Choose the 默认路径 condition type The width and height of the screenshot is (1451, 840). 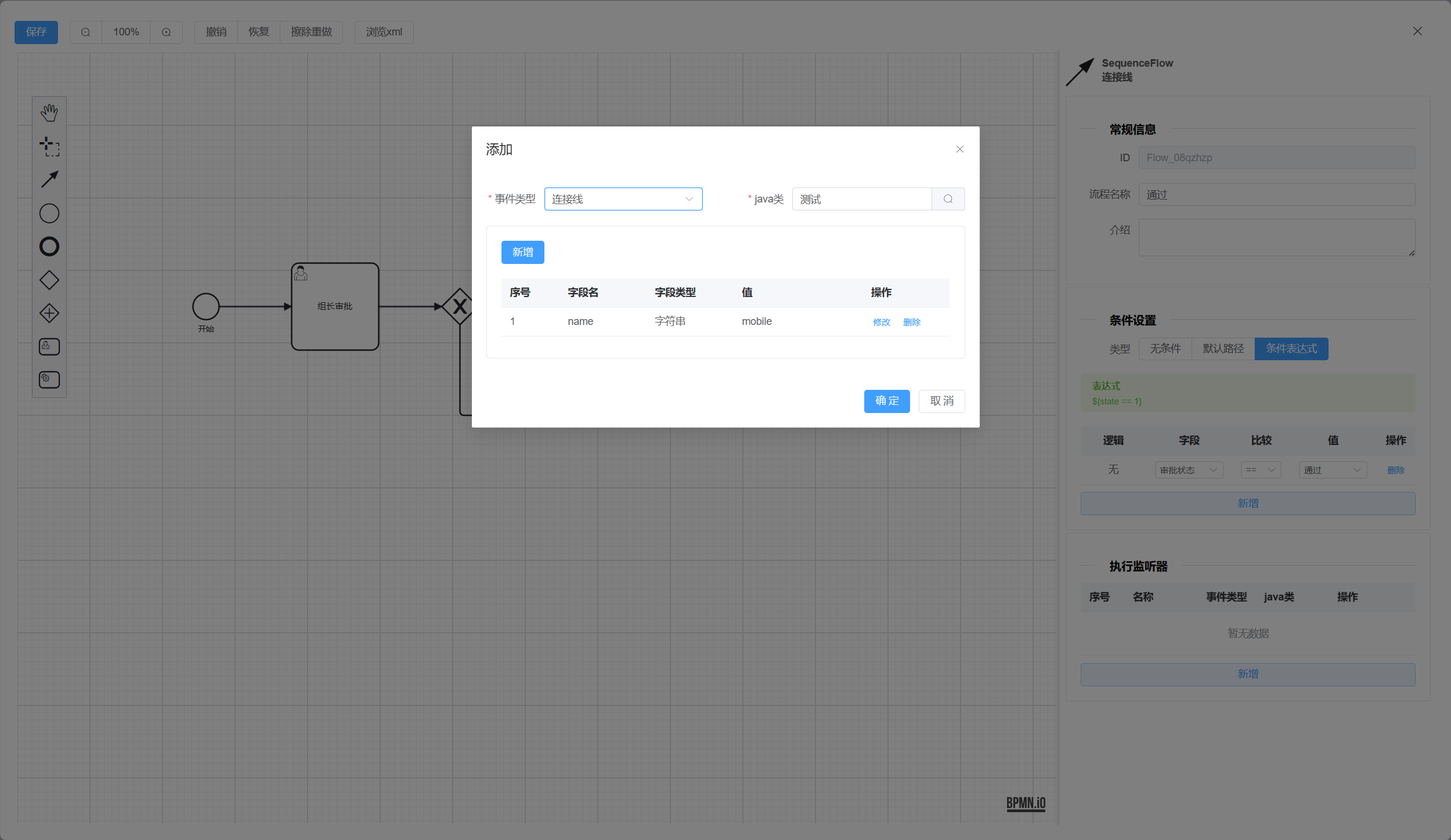click(x=1223, y=349)
